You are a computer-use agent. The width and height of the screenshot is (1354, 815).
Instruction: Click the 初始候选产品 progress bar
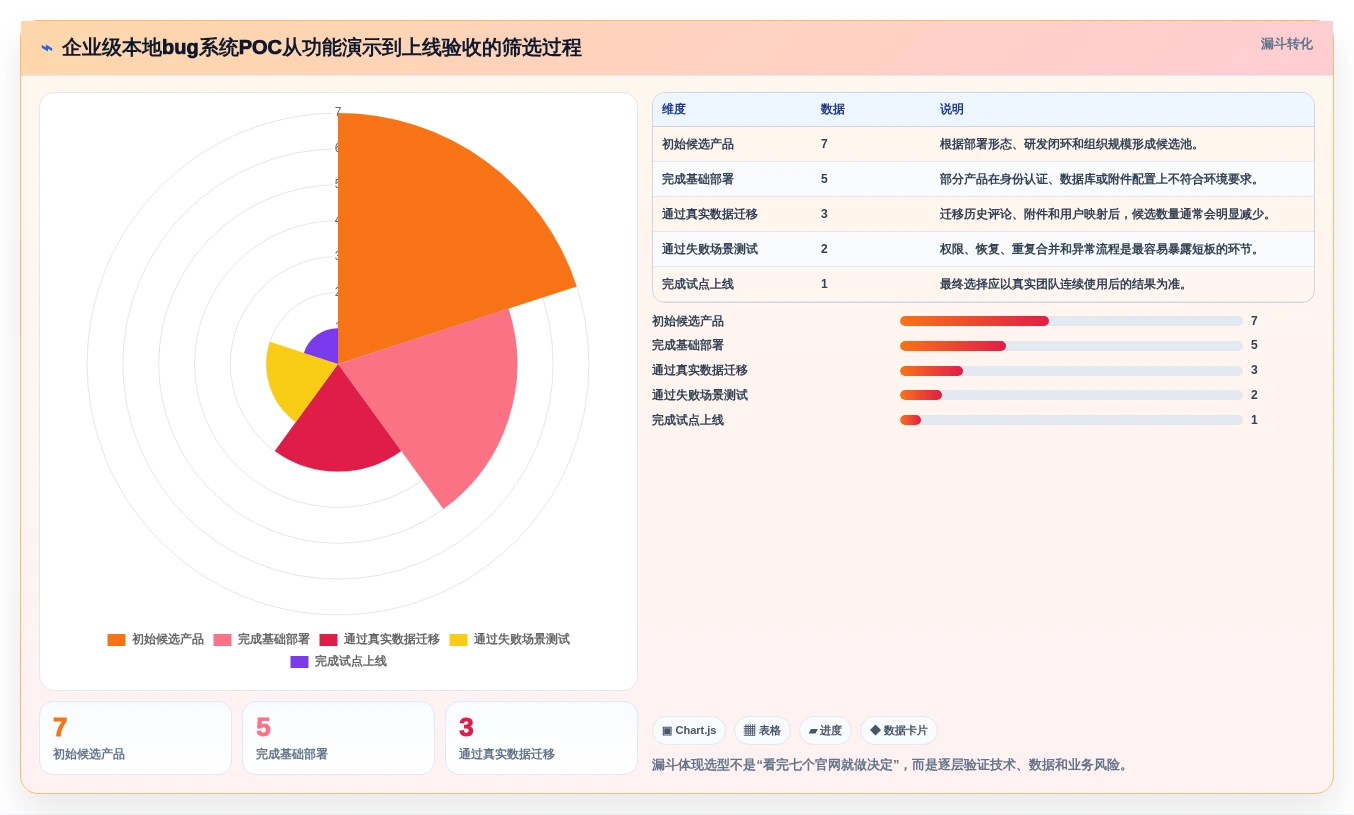tap(1071, 321)
